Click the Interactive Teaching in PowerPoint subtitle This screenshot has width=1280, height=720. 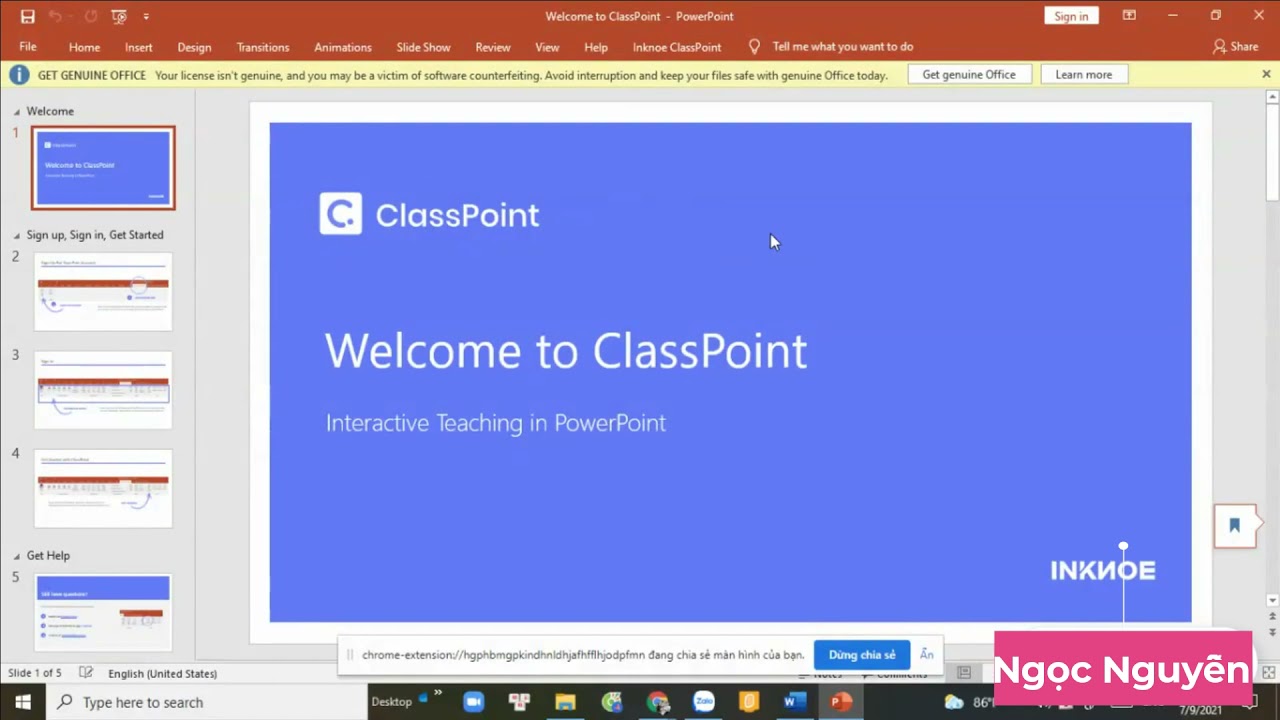pos(496,423)
